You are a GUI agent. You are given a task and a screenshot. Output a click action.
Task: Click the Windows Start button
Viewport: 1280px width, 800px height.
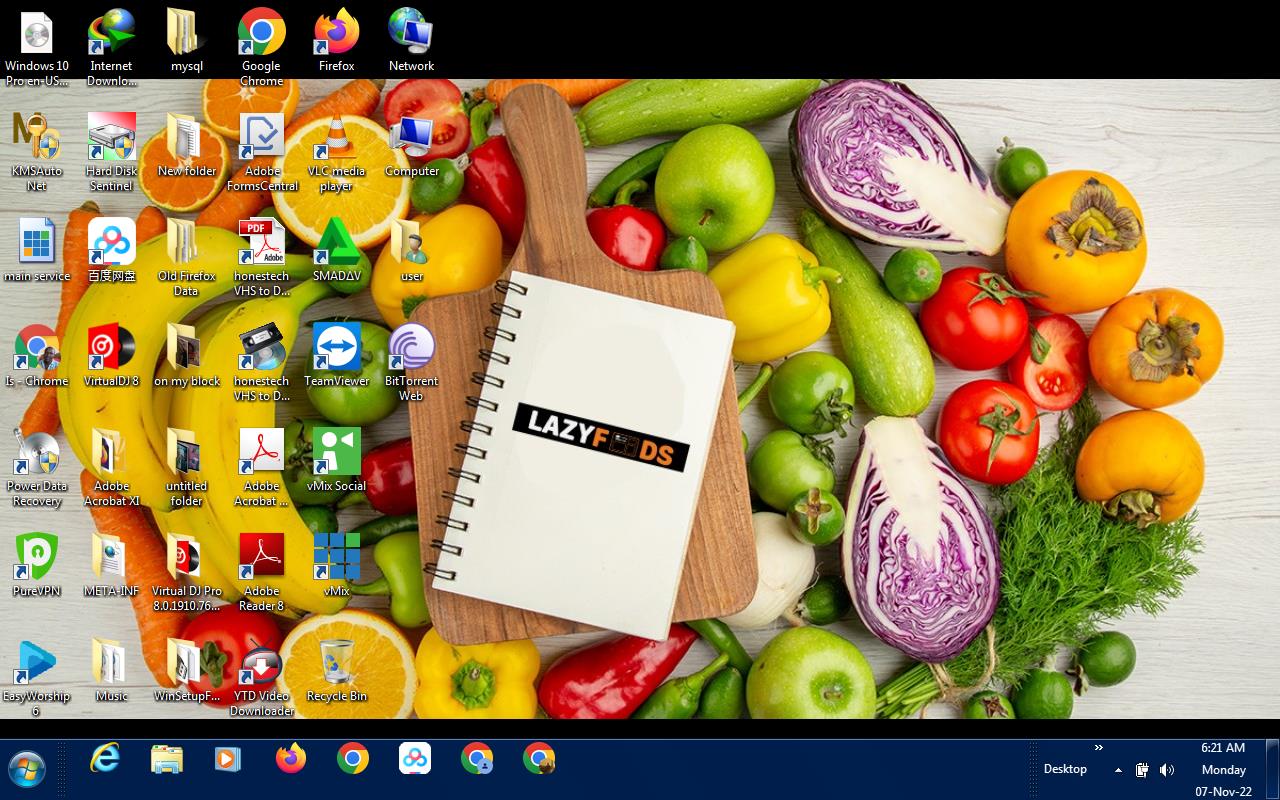[x=27, y=770]
